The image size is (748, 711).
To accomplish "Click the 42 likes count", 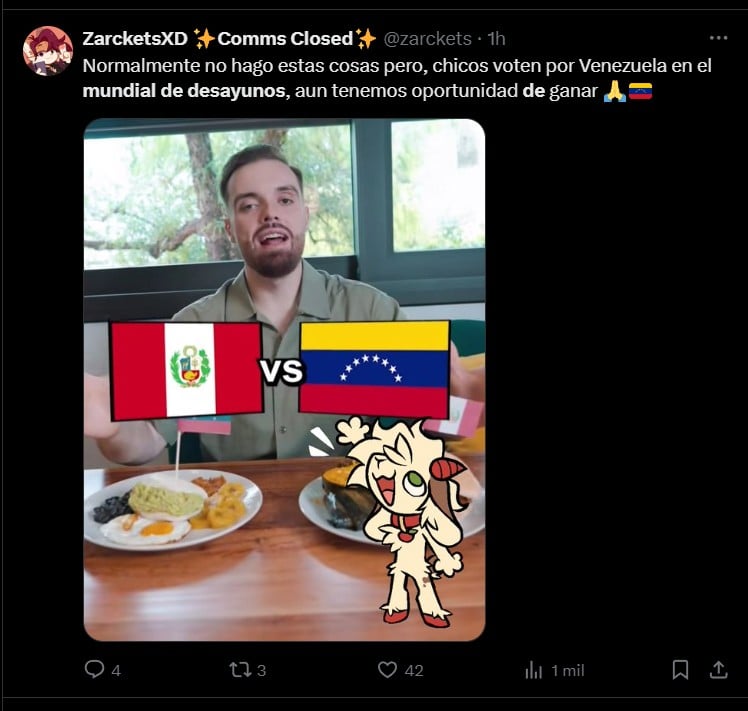I will [414, 670].
